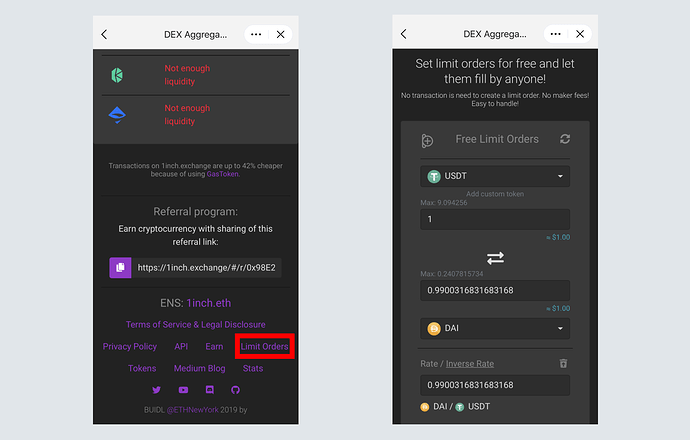Expand the USDT token dropdown

coord(495,176)
